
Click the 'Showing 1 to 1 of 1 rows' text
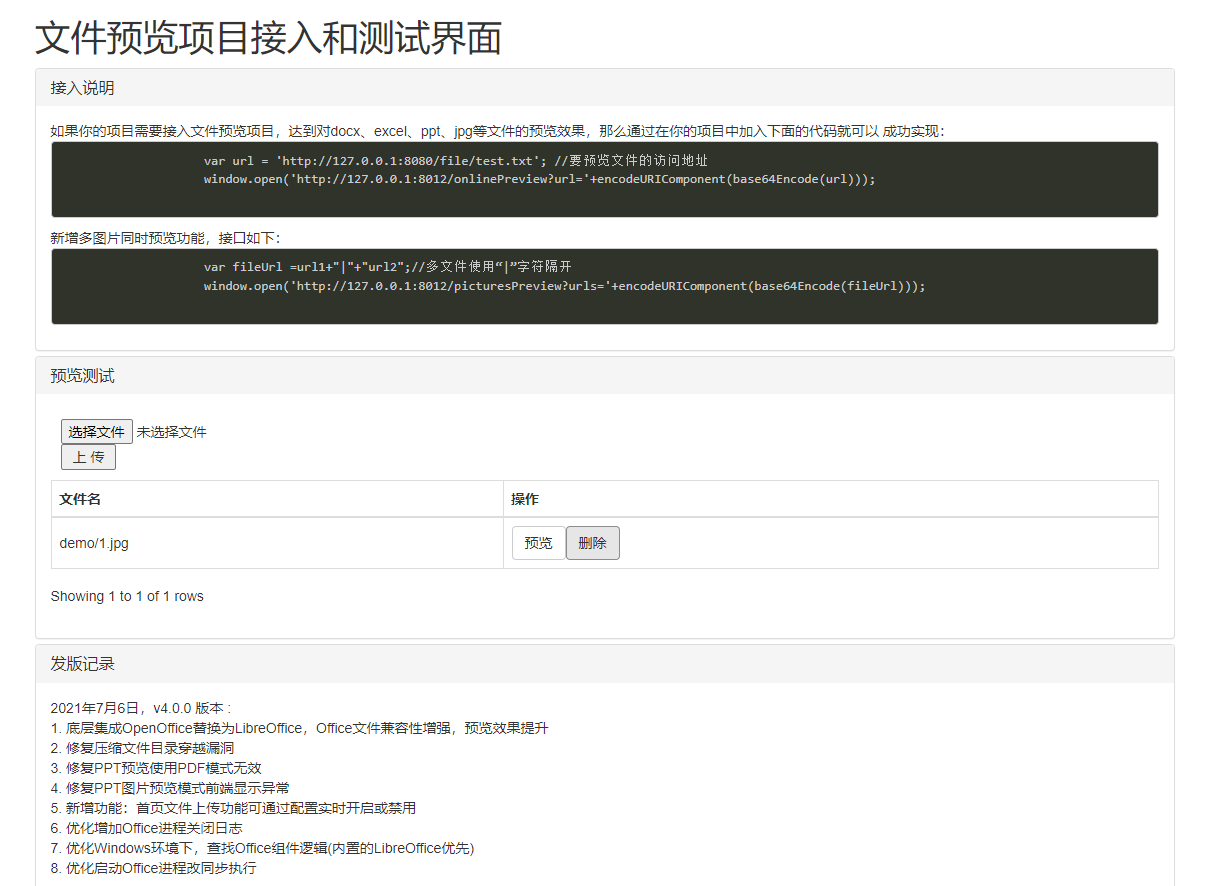[127, 596]
